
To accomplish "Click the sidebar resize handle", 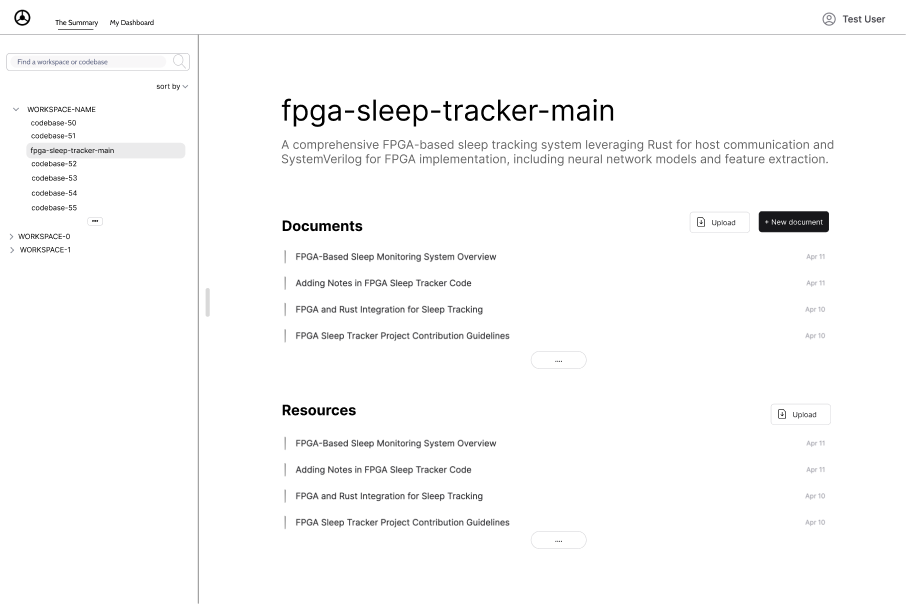I will pos(207,303).
